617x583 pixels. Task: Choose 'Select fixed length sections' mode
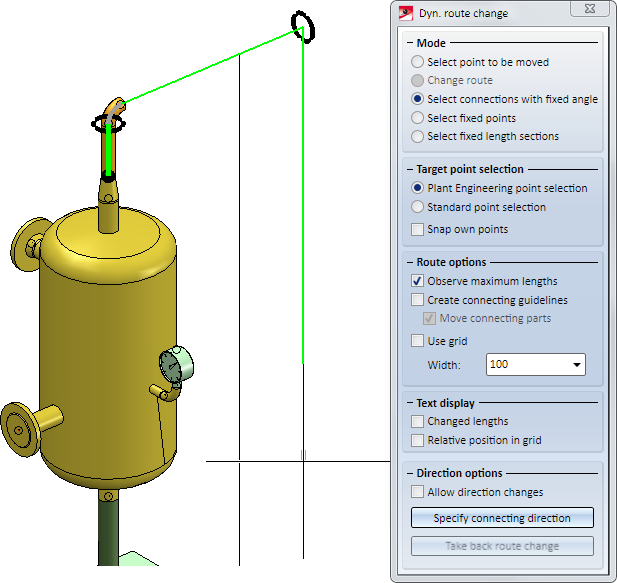click(x=485, y=137)
